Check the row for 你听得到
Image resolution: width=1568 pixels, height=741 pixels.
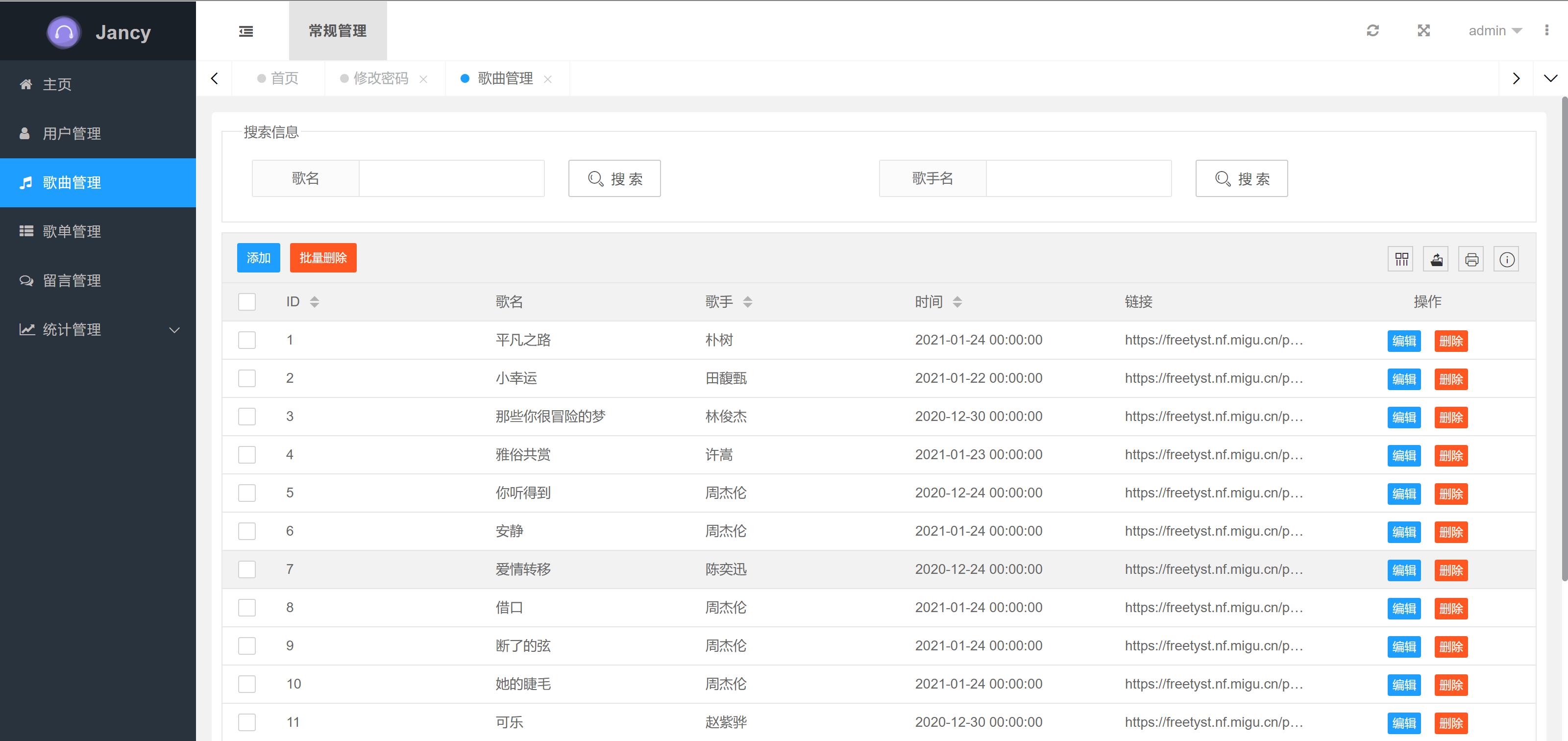click(247, 493)
